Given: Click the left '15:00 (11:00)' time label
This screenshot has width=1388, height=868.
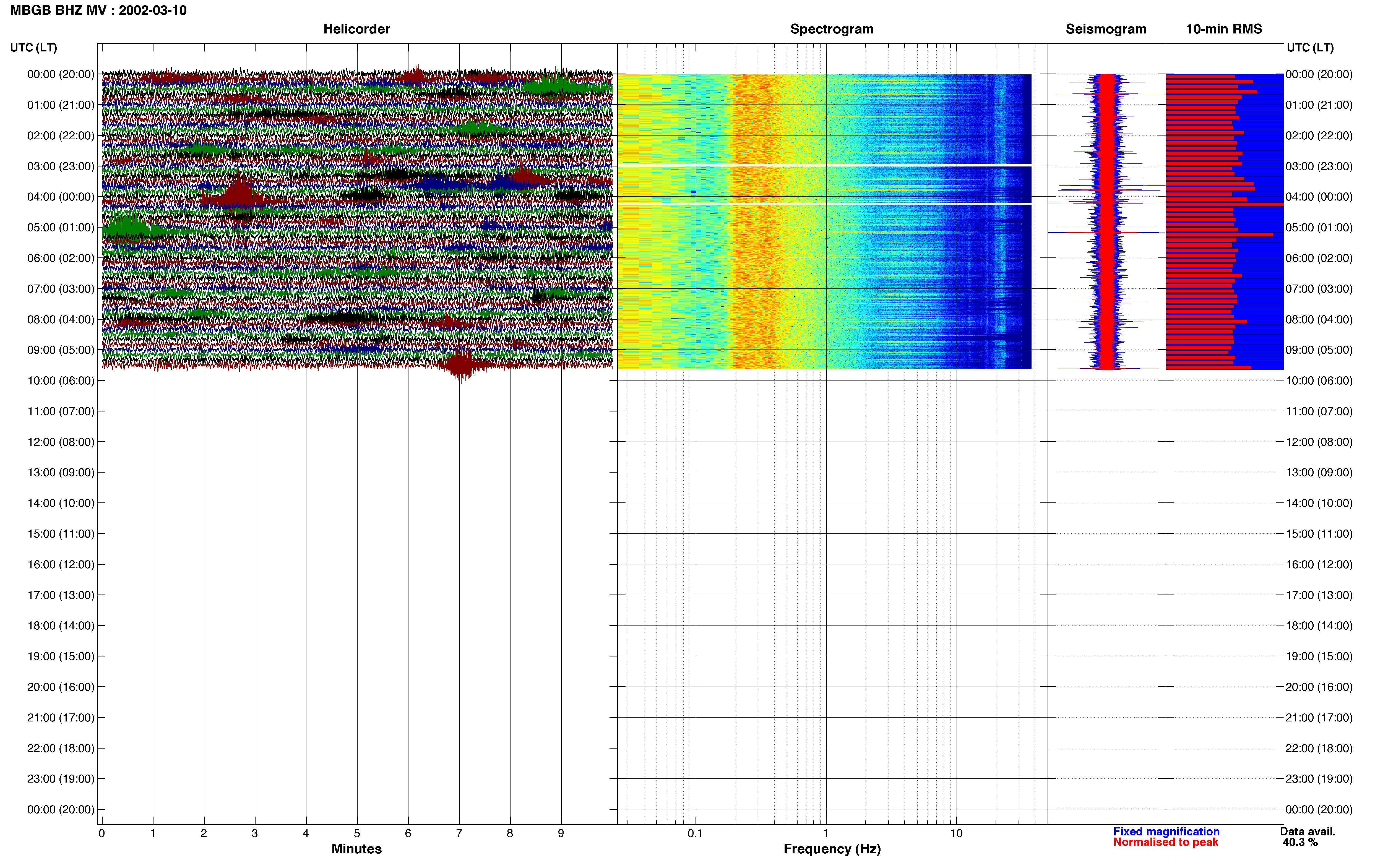Looking at the screenshot, I should (61, 534).
